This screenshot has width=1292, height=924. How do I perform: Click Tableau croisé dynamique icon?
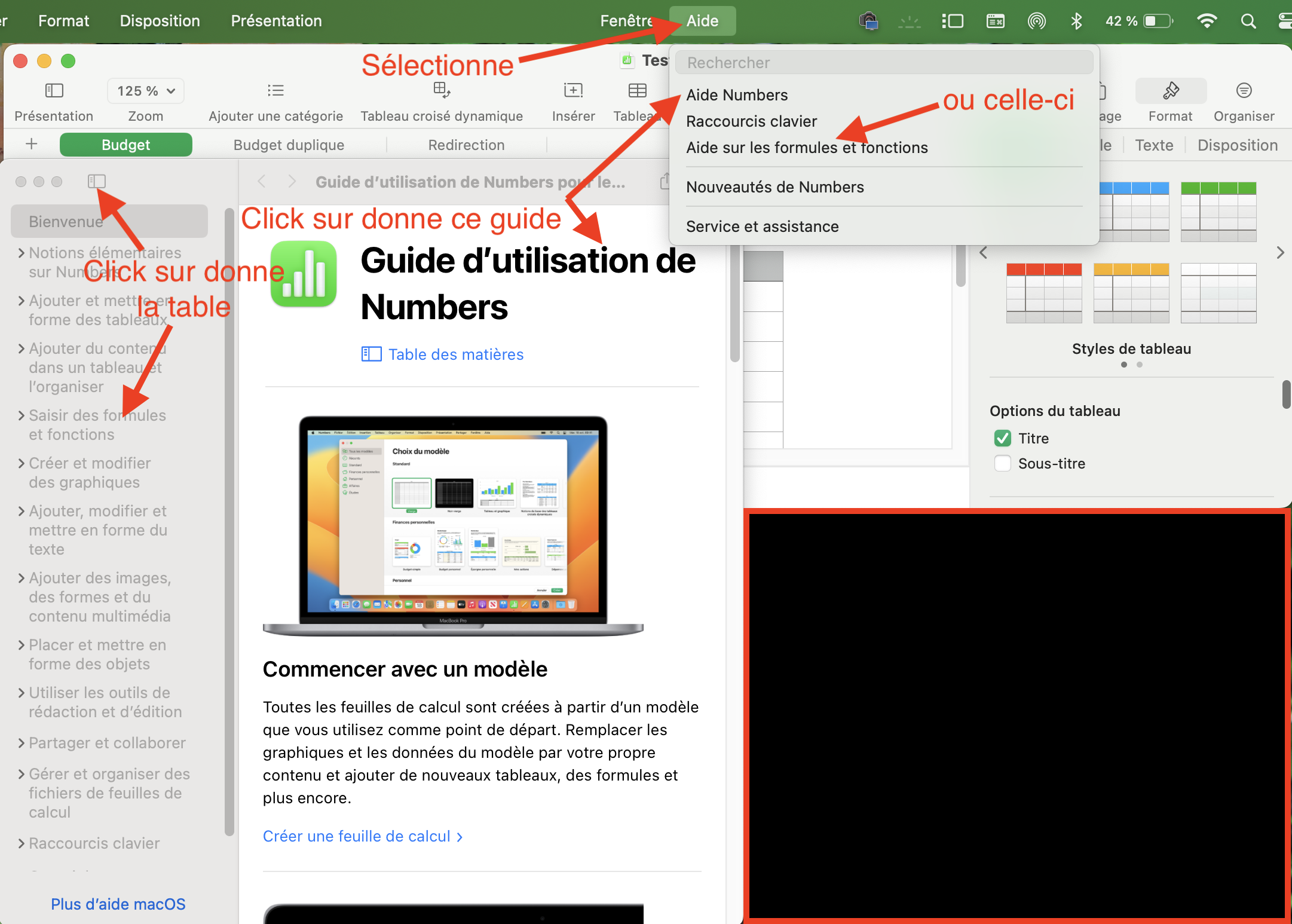point(442,91)
